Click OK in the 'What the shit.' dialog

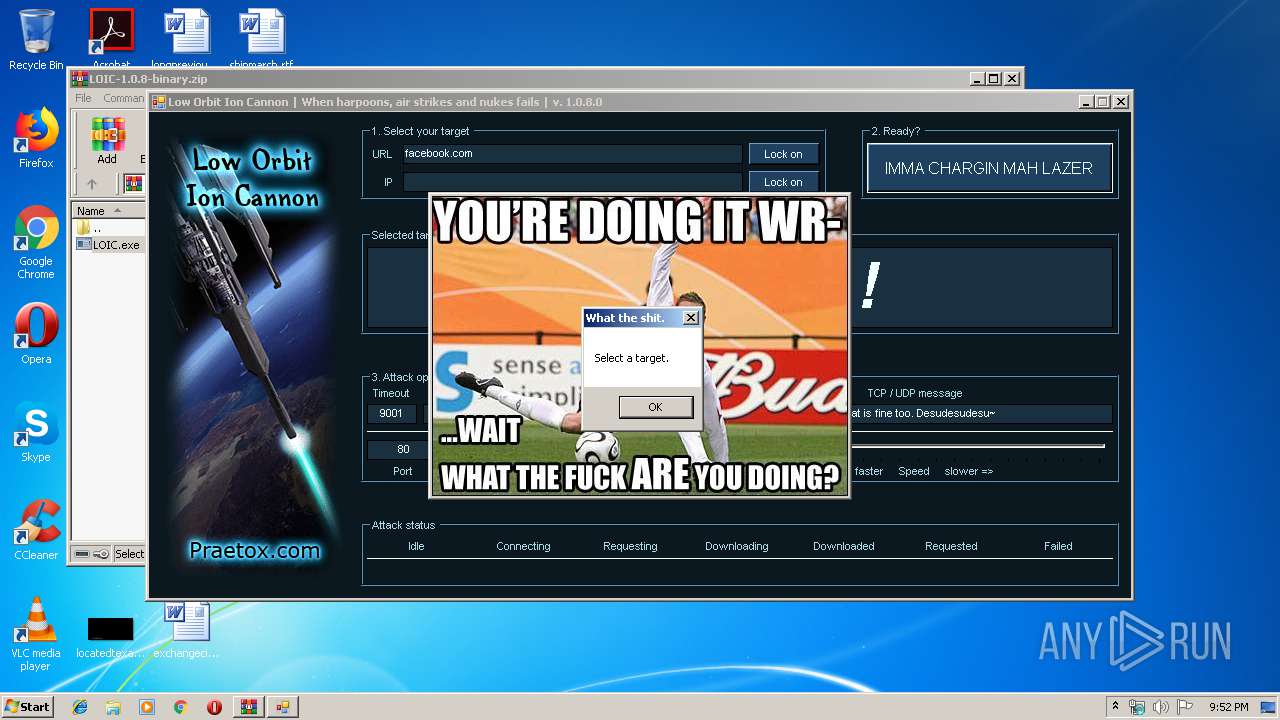click(655, 407)
